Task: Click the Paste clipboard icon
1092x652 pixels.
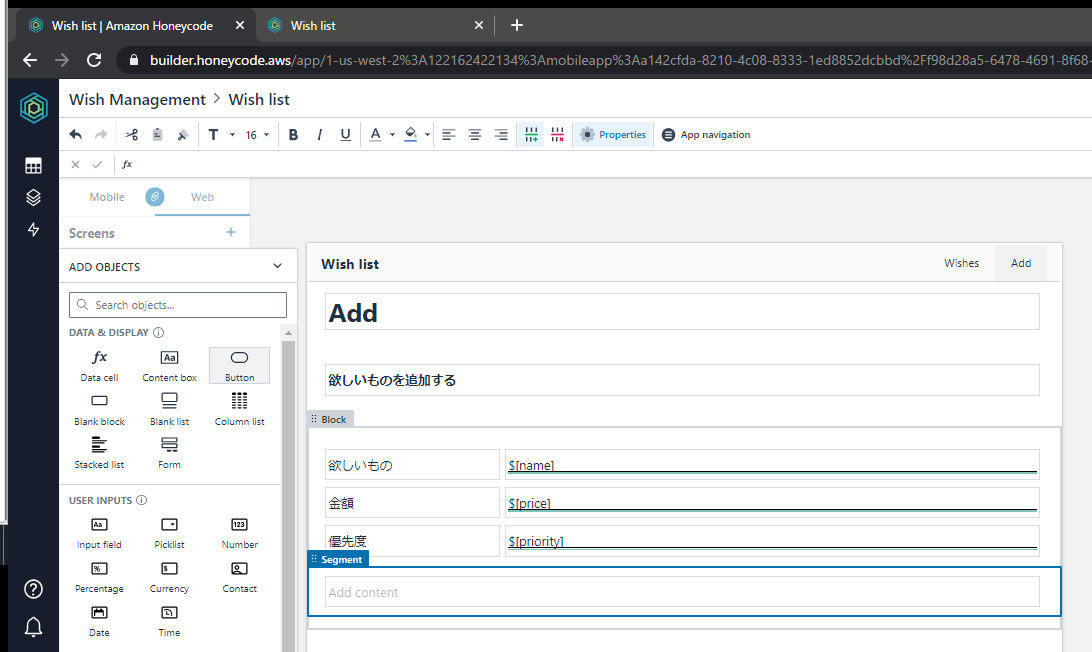Action: pos(157,134)
